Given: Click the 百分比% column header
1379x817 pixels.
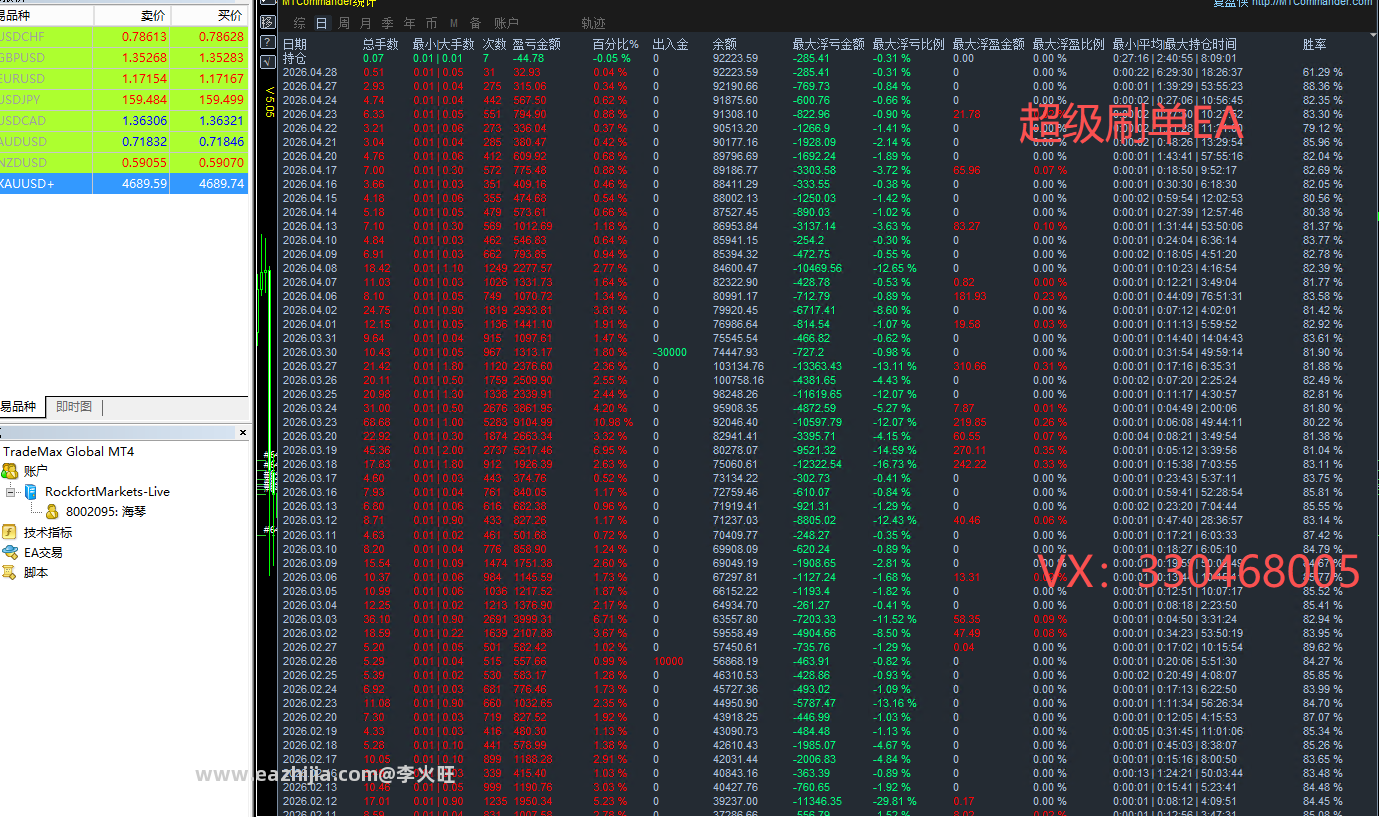Looking at the screenshot, I should tap(615, 44).
